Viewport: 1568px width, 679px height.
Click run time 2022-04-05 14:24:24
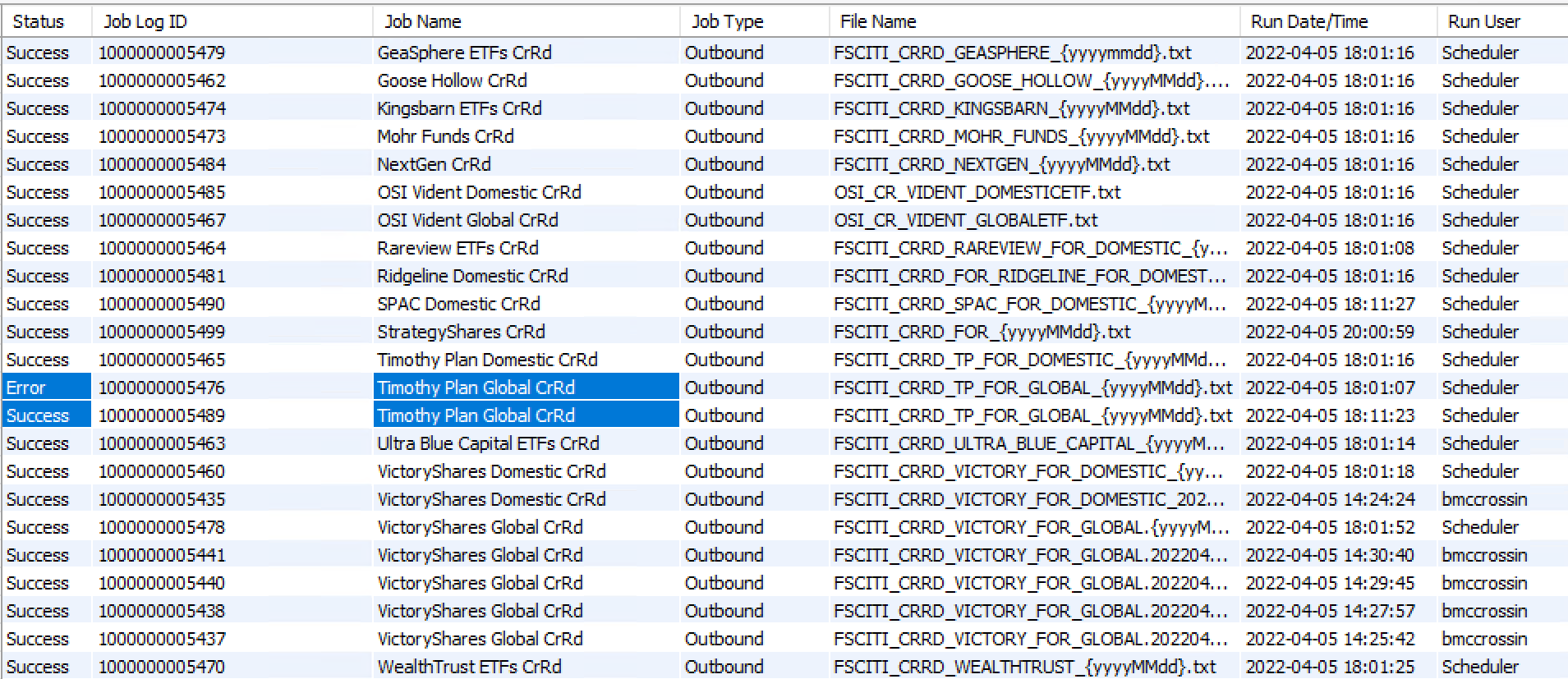point(1331,499)
